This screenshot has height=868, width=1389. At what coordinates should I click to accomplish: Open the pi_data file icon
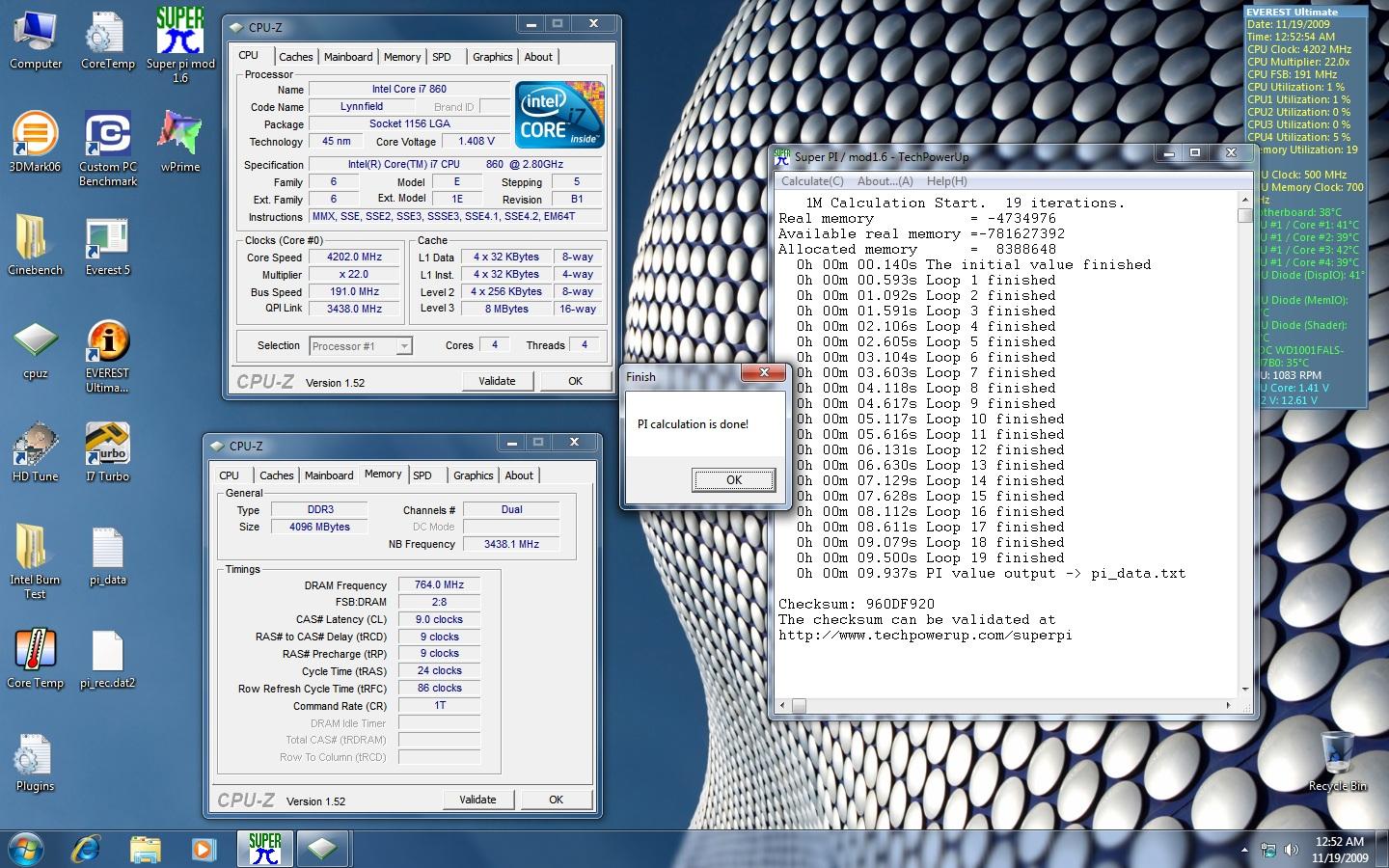[x=107, y=556]
